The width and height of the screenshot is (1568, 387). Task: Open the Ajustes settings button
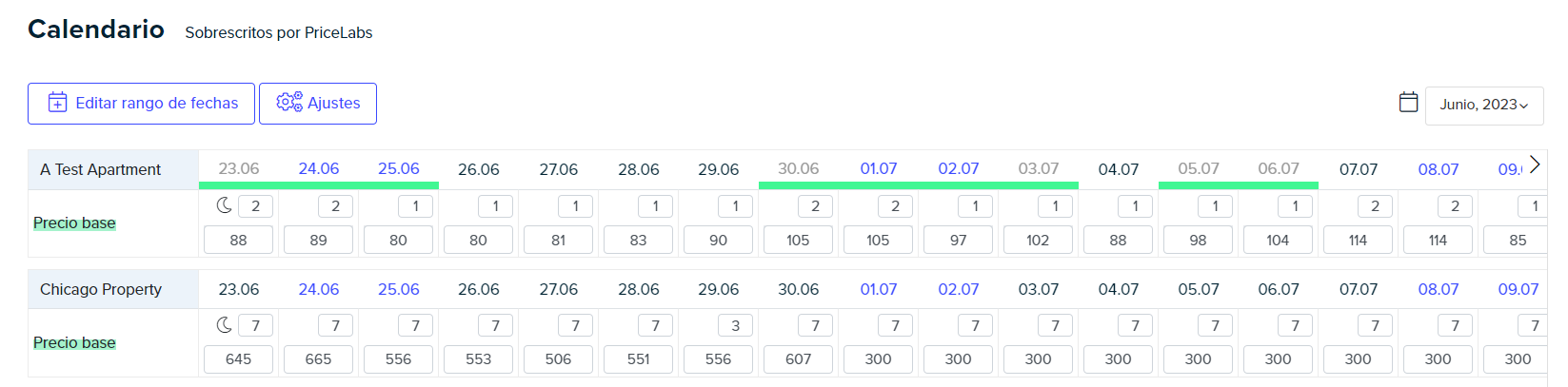(318, 104)
